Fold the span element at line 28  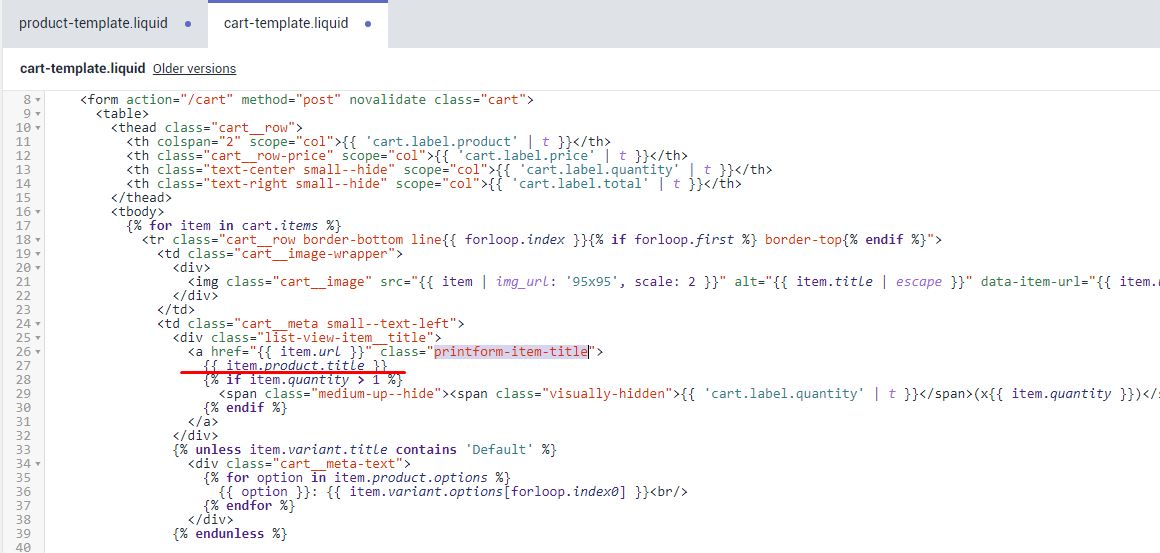click(38, 394)
